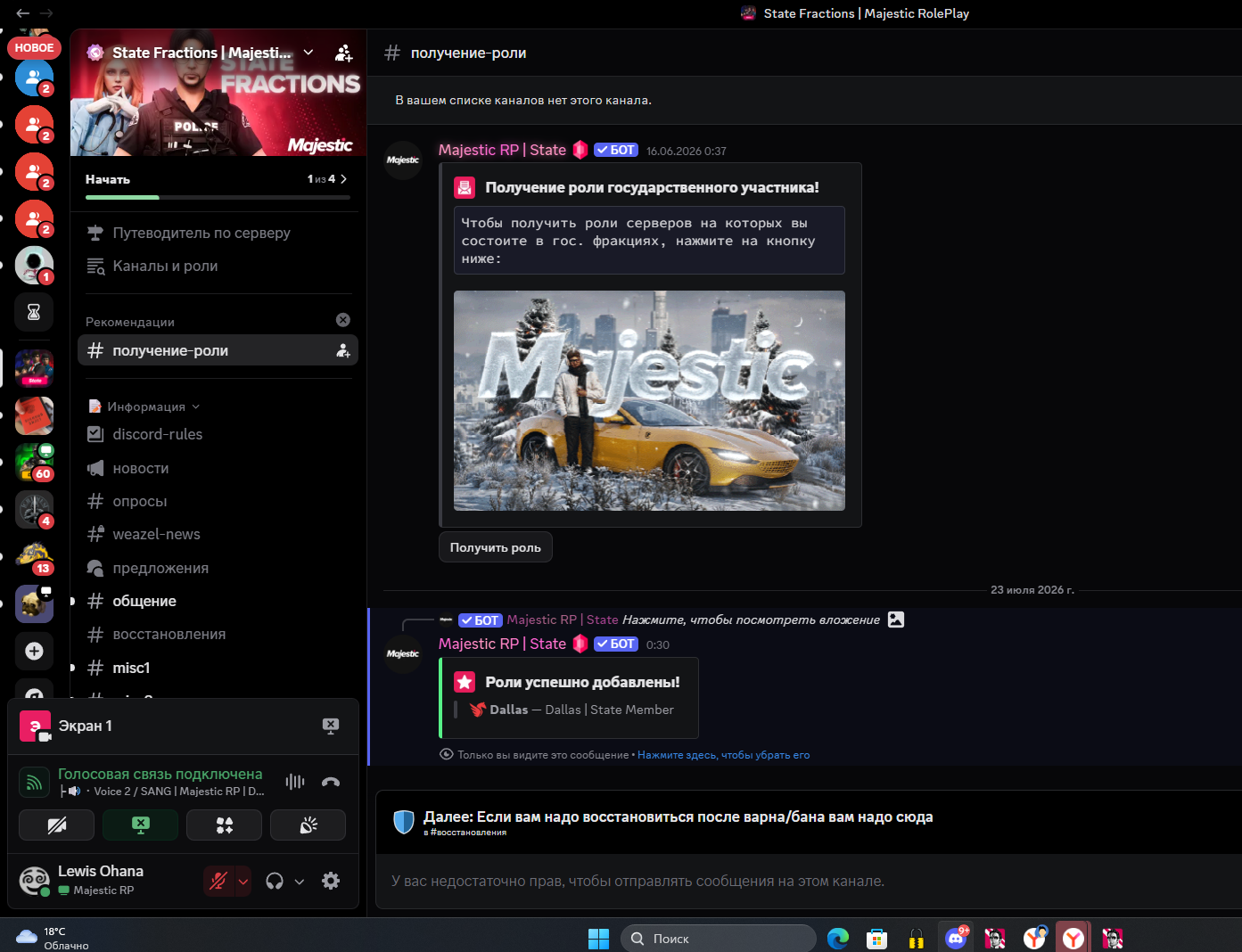Open the activities launcher button
This screenshot has width=1242, height=952.
pyautogui.click(x=225, y=825)
